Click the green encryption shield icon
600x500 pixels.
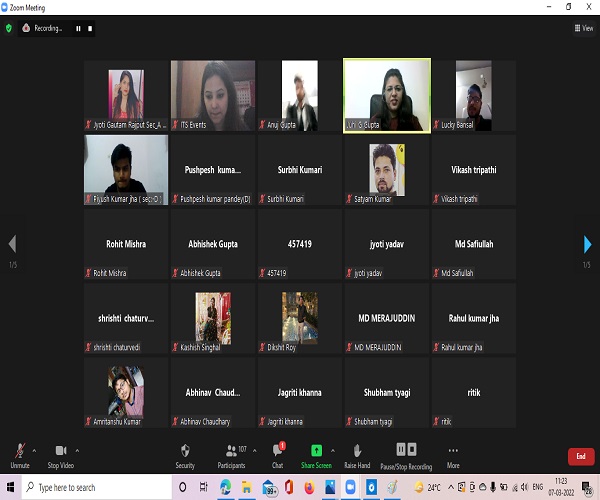point(9,28)
